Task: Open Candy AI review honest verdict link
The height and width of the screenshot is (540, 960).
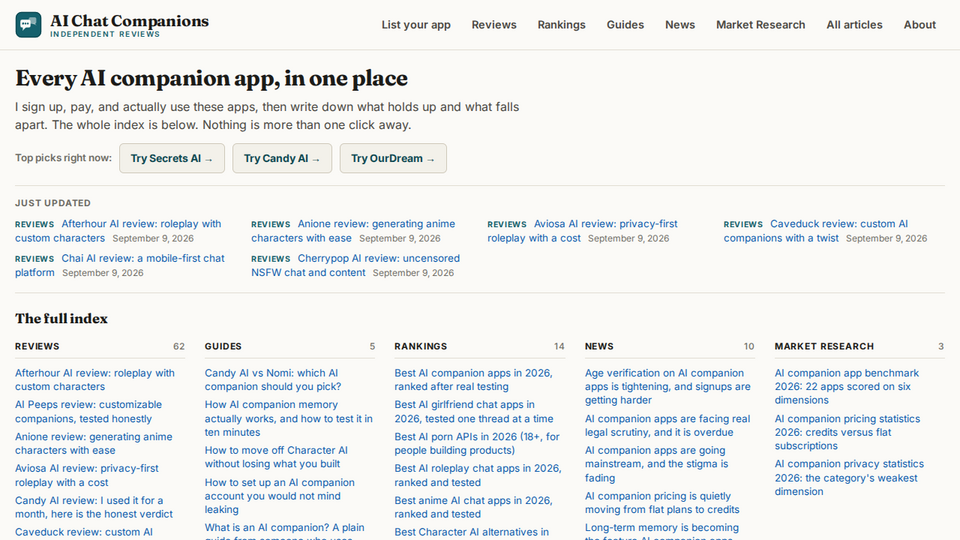Action: pyautogui.click(x=94, y=507)
